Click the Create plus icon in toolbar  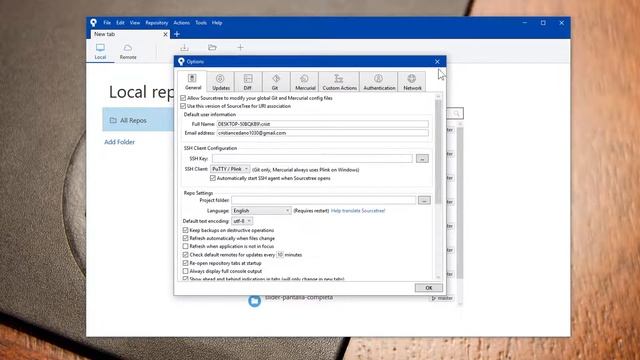(240, 48)
